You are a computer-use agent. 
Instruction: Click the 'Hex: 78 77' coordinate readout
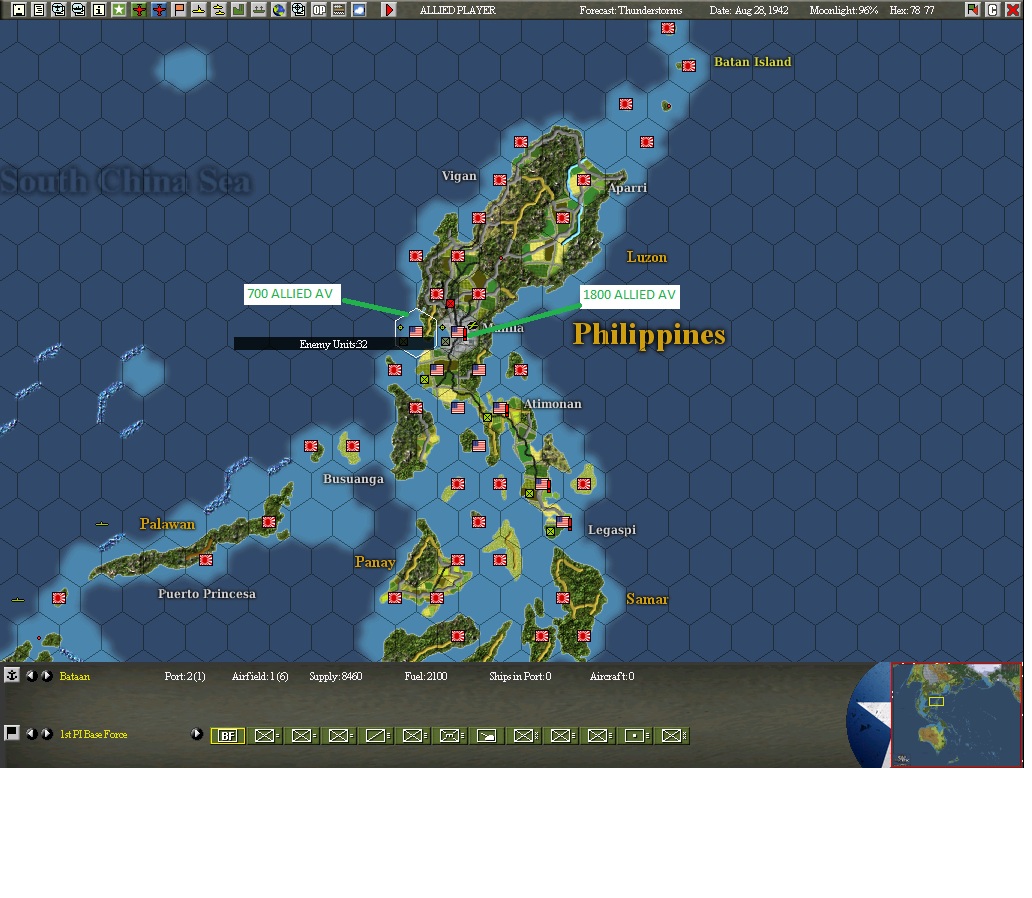click(912, 11)
